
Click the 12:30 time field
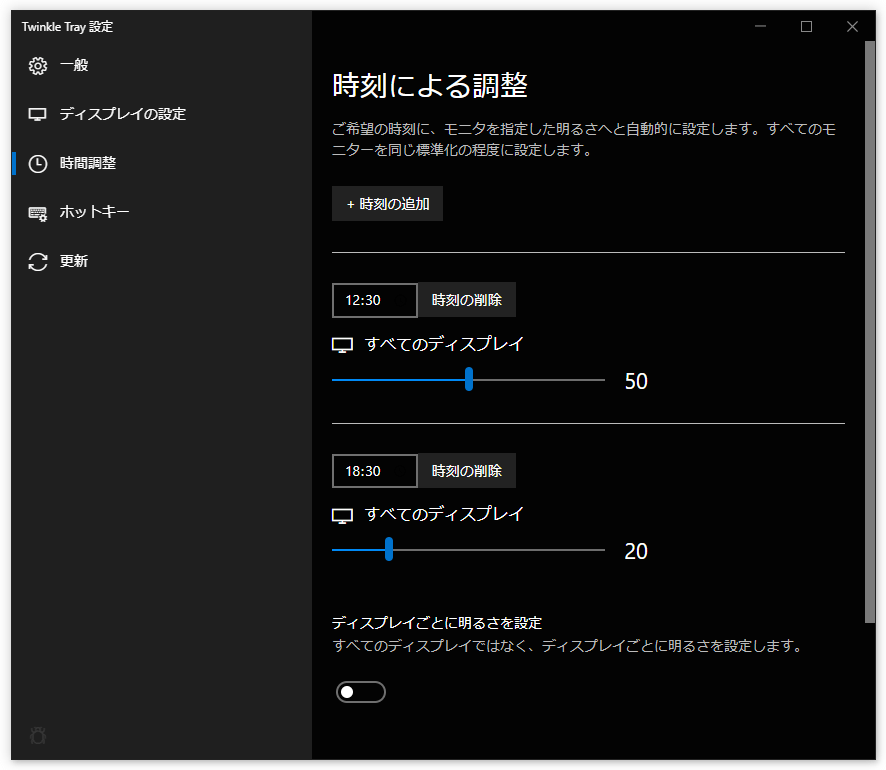[x=375, y=300]
